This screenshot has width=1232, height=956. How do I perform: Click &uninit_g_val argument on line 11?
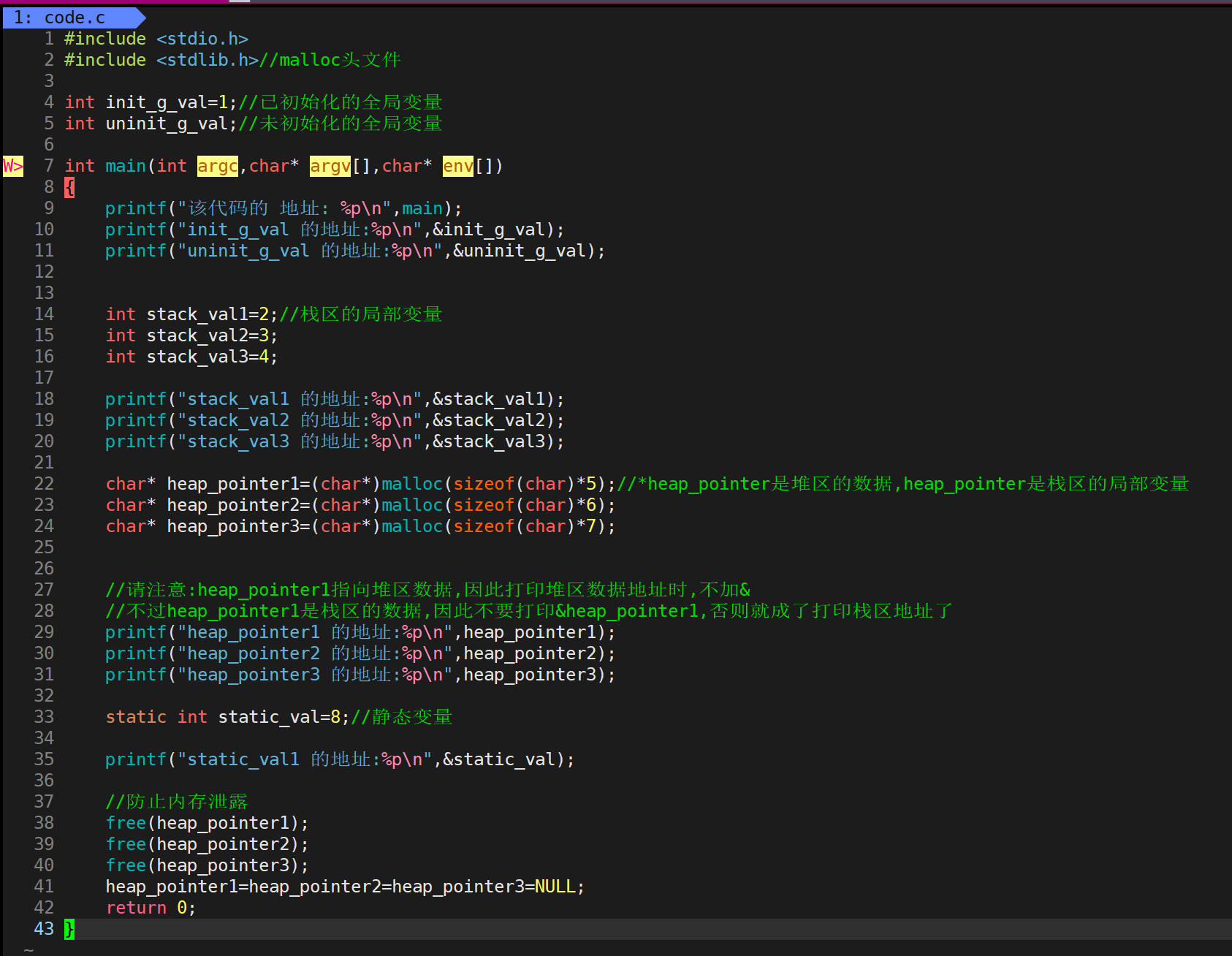tap(520, 251)
